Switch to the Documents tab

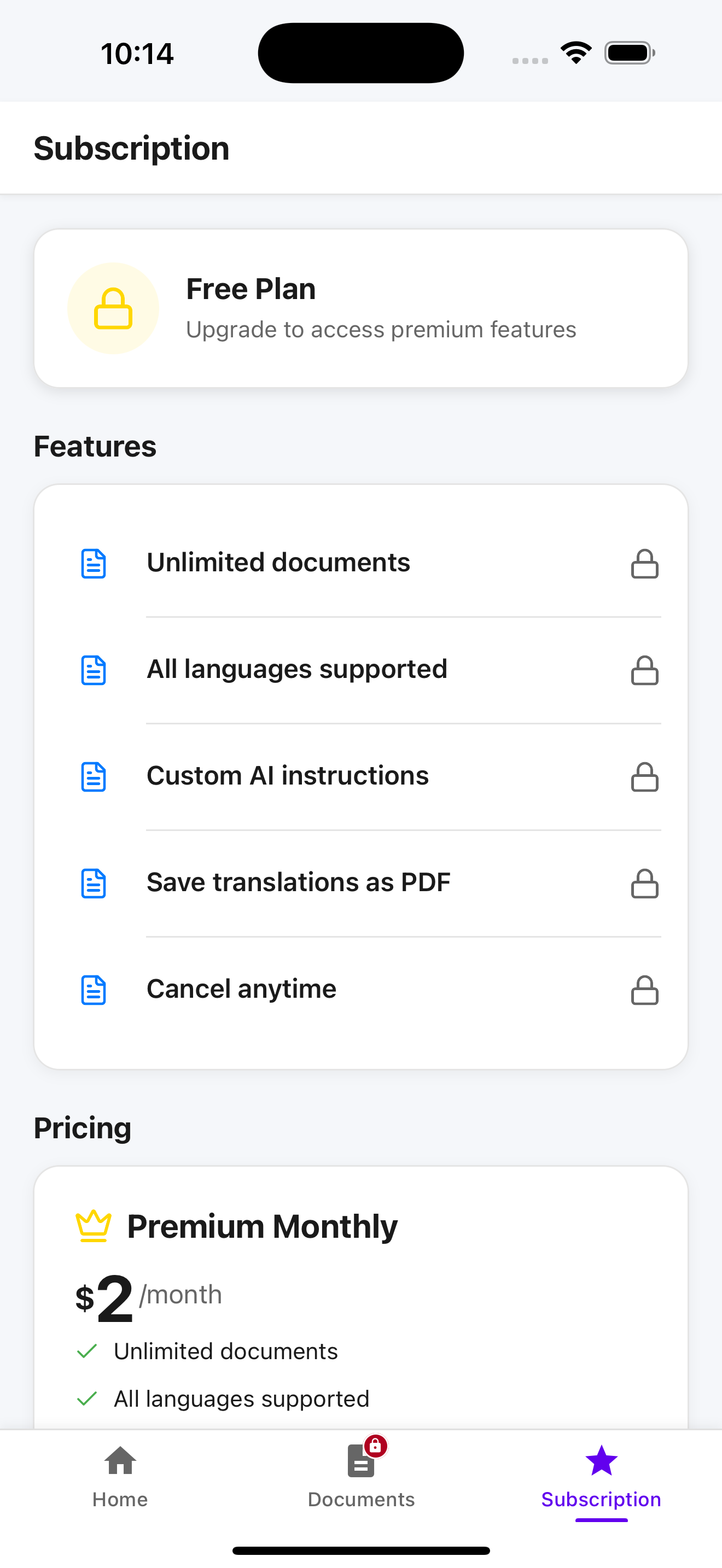pos(361,1476)
